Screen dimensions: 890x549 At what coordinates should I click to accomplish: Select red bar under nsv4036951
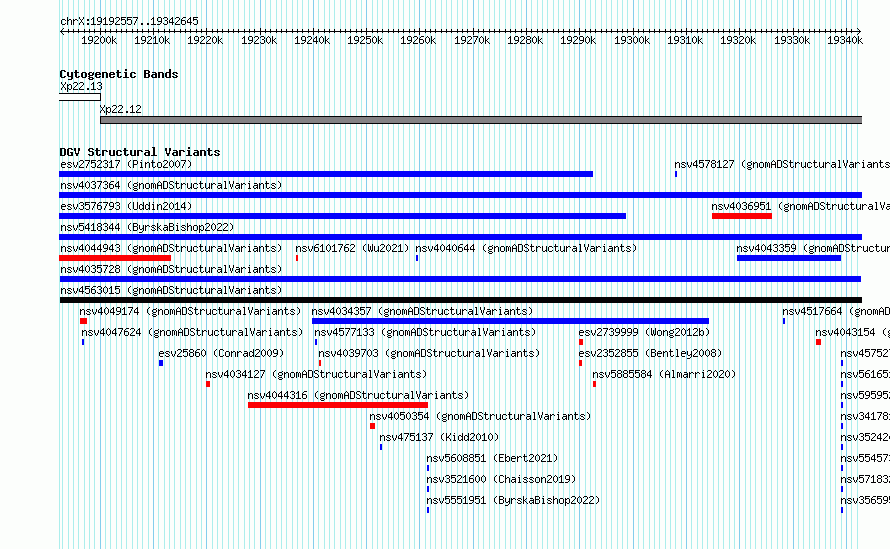pos(742,216)
